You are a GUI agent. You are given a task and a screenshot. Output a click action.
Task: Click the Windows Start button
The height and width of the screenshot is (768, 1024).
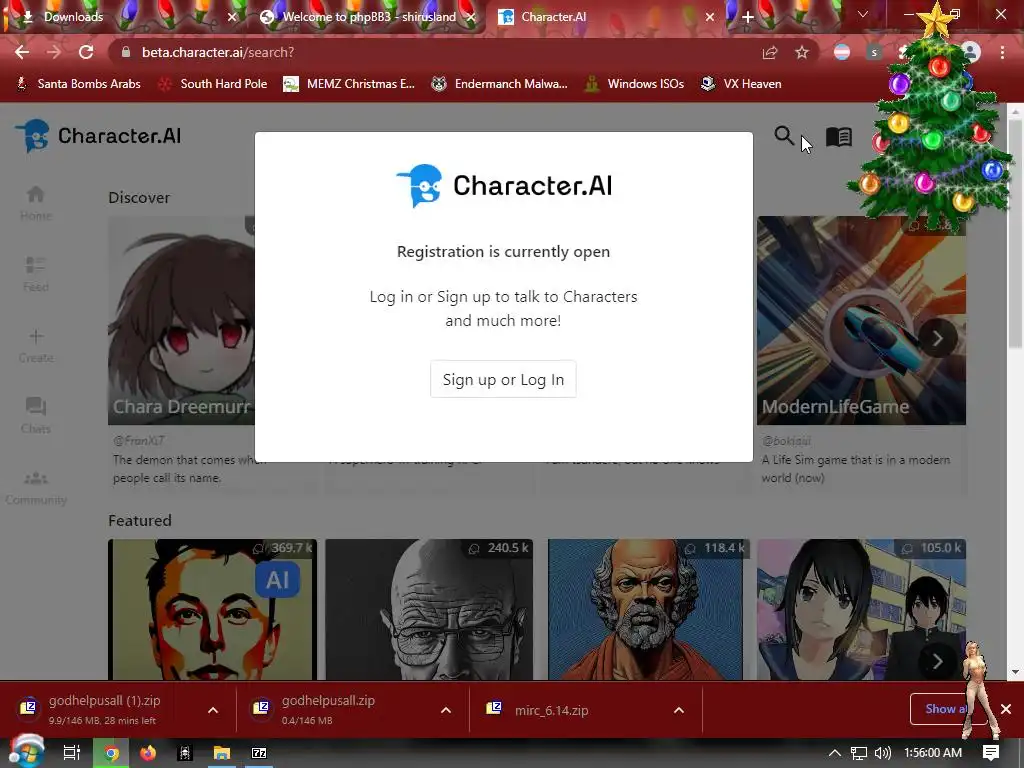tap(26, 752)
